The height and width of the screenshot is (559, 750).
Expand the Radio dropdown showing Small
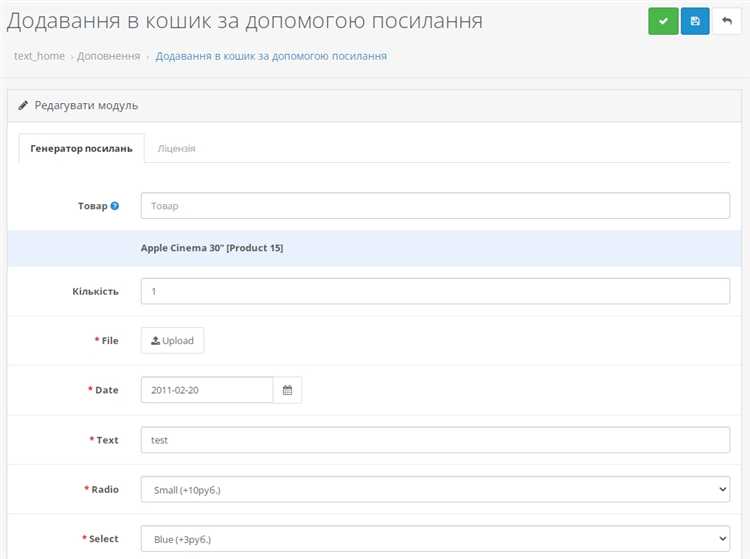[435, 489]
